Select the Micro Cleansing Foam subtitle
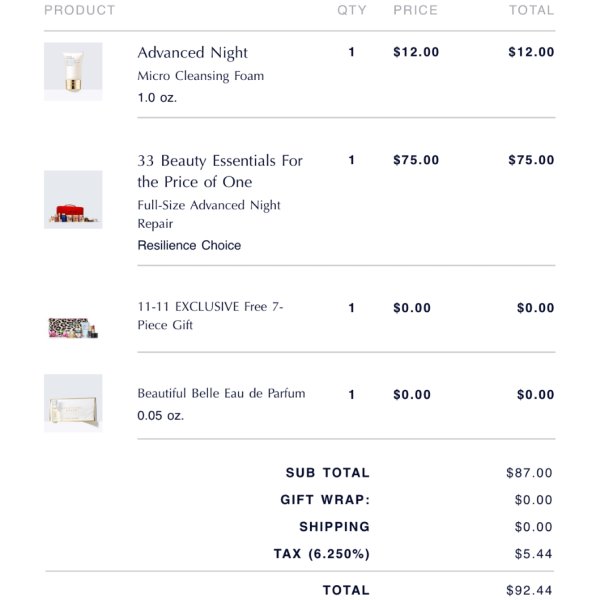The image size is (600, 600). (201, 76)
